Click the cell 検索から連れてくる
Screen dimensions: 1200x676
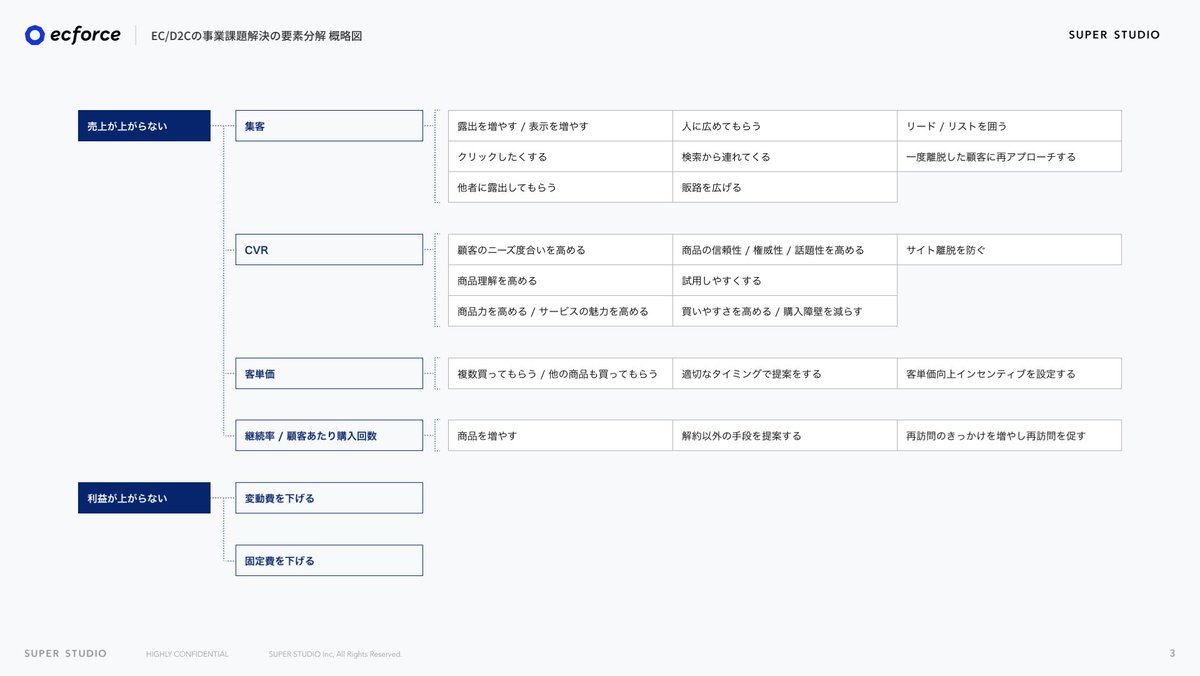pyautogui.click(x=785, y=157)
